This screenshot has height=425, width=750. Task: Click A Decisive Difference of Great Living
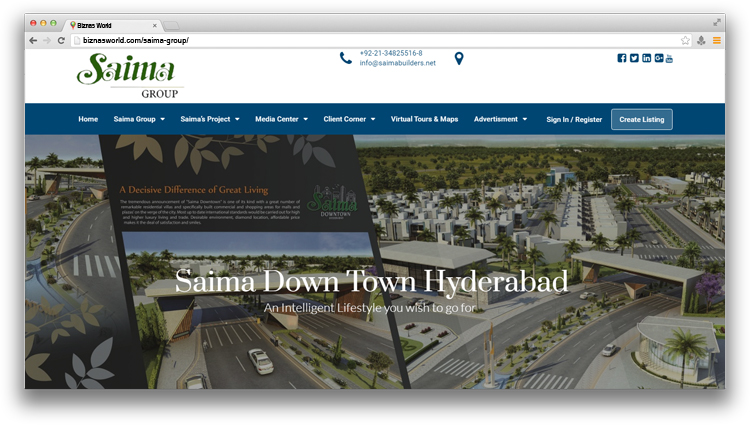pos(194,190)
